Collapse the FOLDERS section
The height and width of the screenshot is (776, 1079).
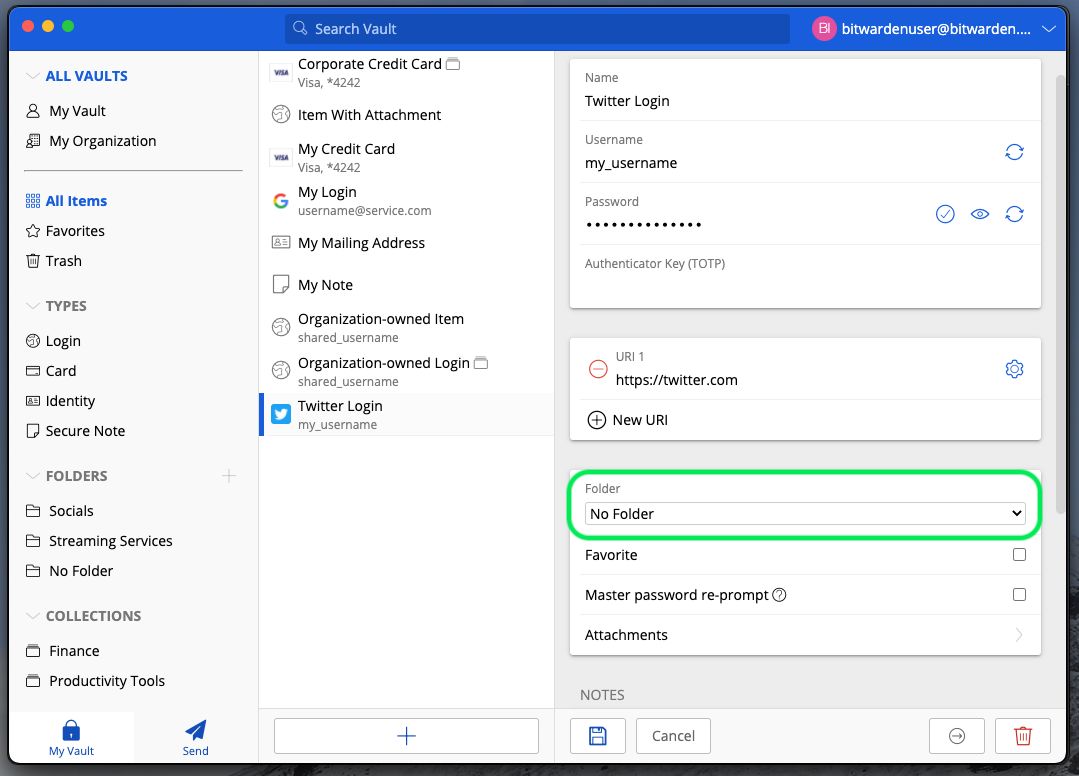(32, 475)
